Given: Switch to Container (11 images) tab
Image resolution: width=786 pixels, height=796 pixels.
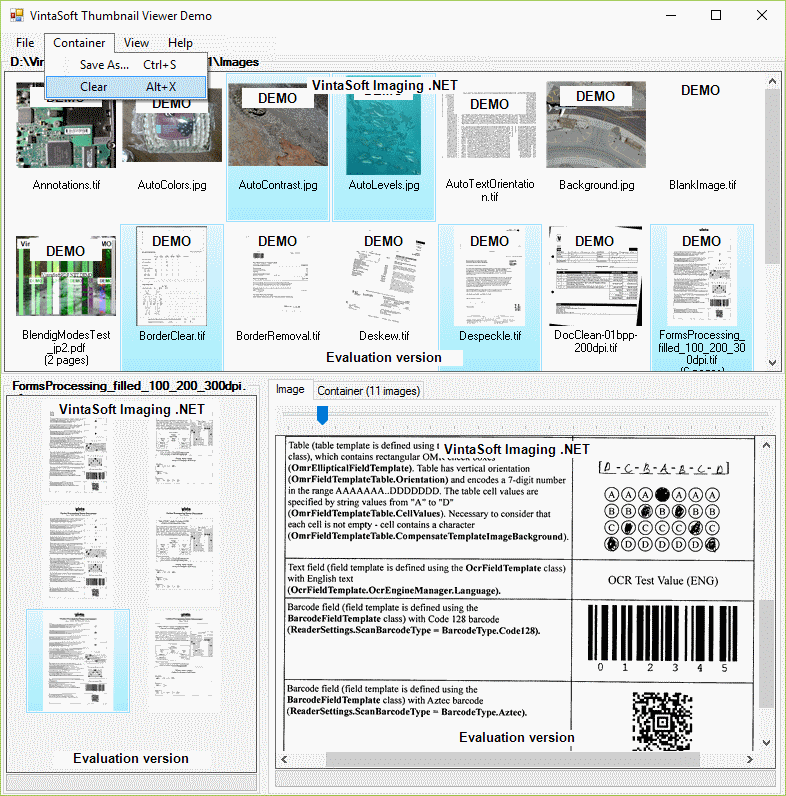Looking at the screenshot, I should tap(369, 391).
